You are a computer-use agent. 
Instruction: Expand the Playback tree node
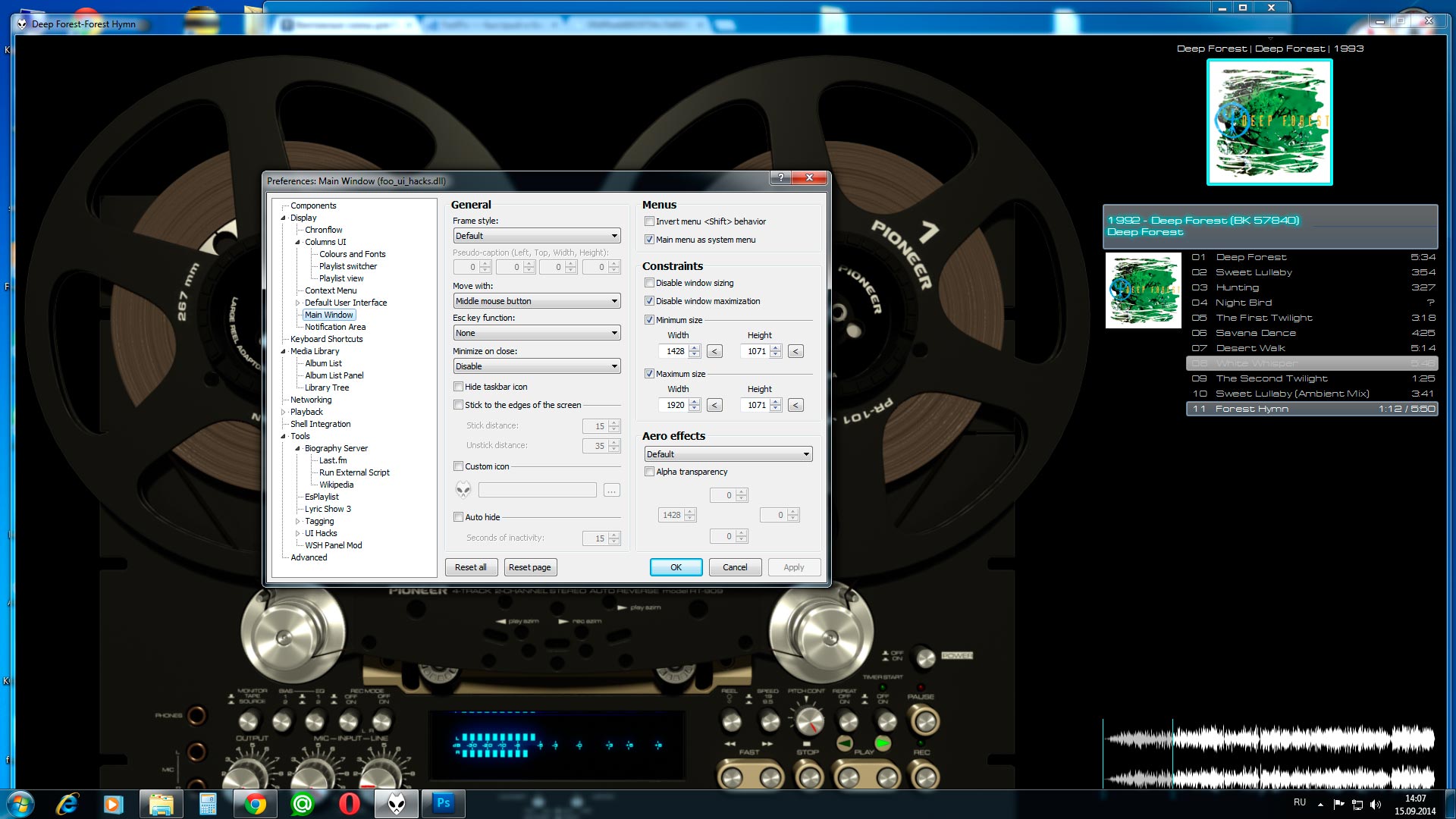point(284,412)
